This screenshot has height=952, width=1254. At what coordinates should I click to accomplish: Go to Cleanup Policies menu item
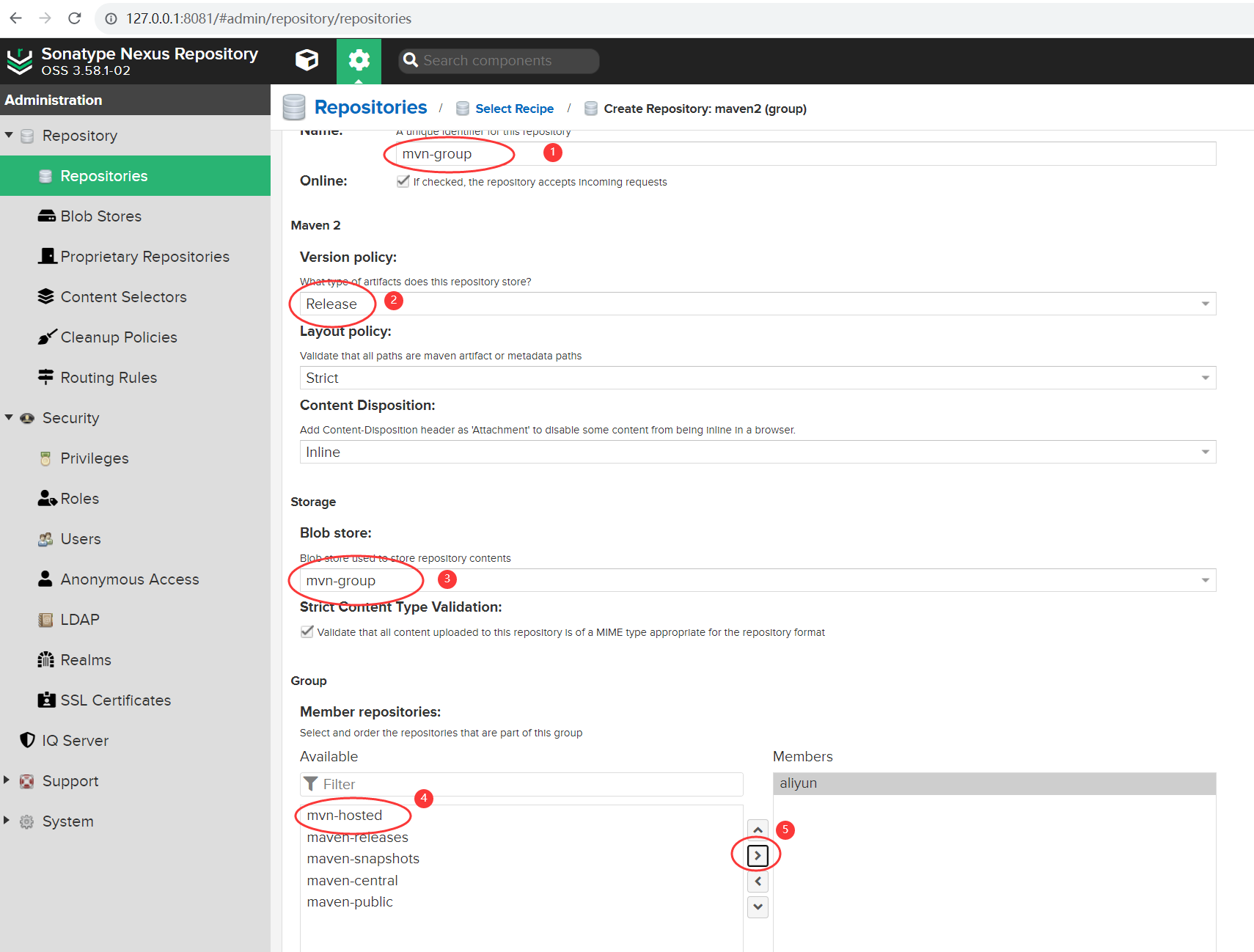tap(118, 337)
